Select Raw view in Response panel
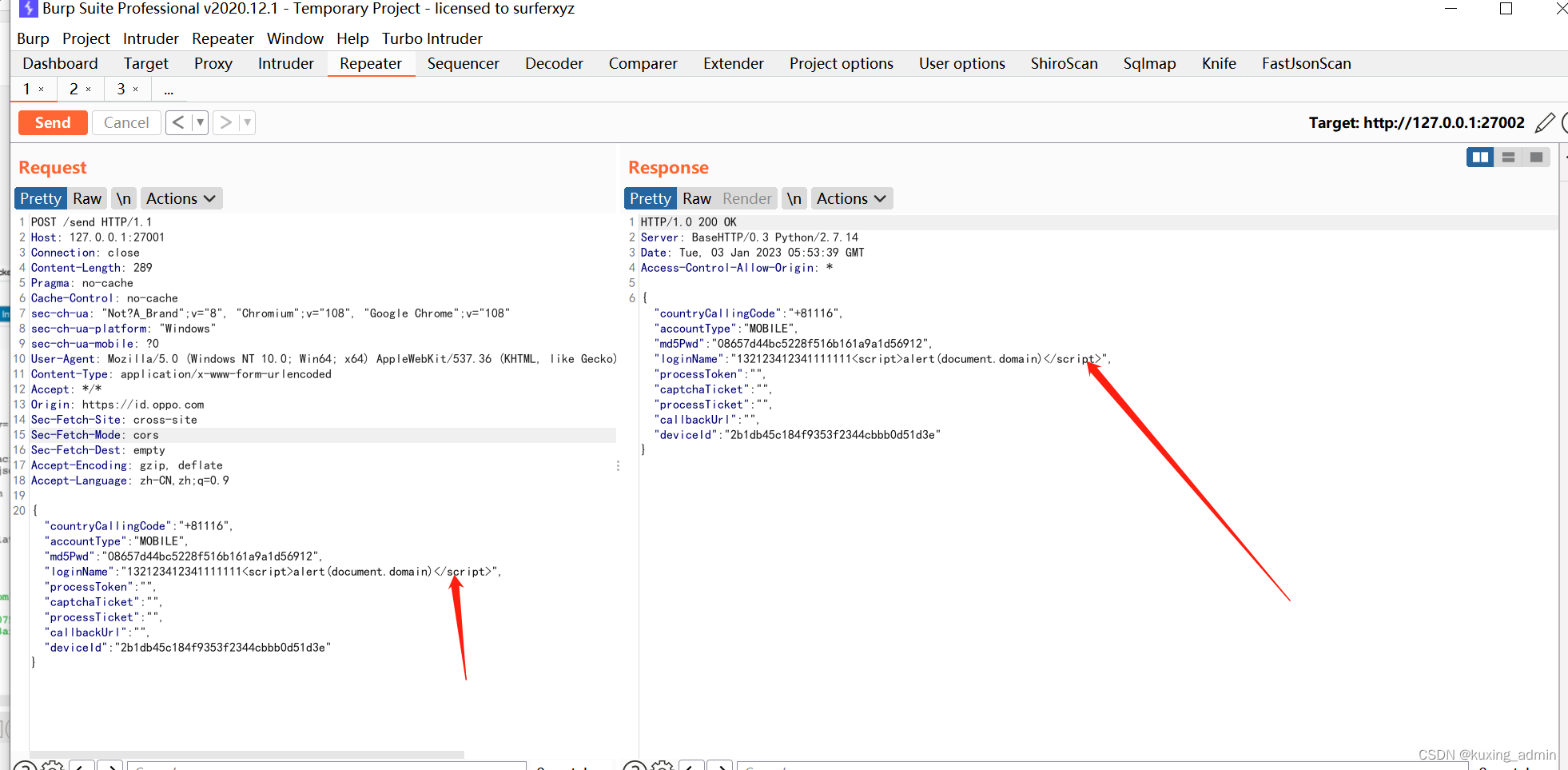This screenshot has height=770, width=1568. pyautogui.click(x=697, y=198)
